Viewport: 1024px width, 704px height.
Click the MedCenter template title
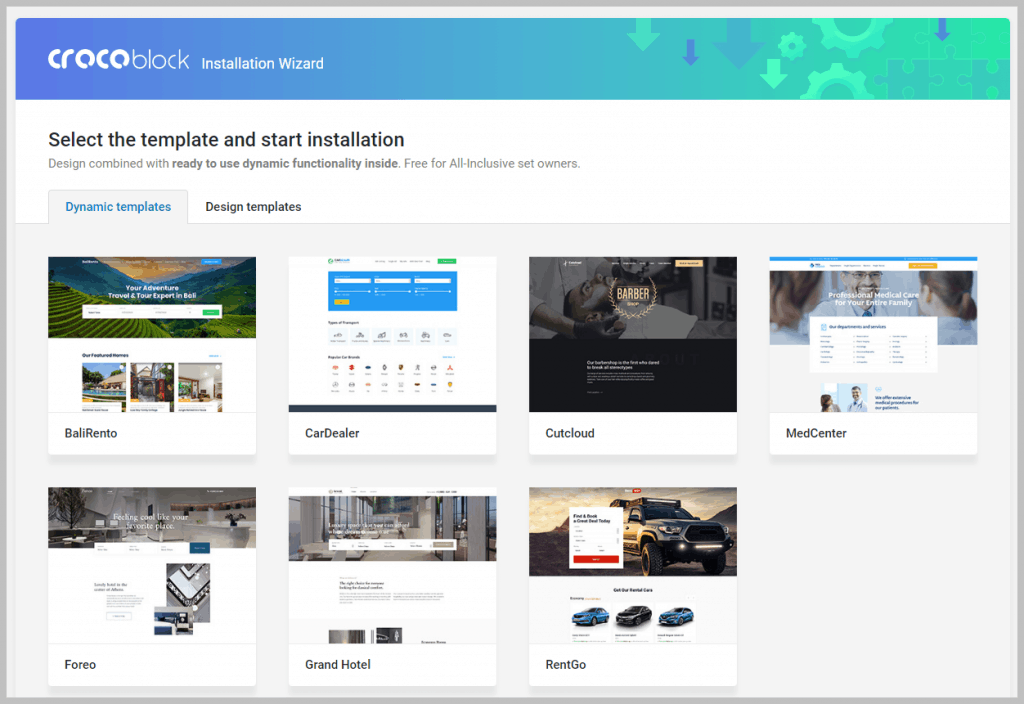[816, 434]
